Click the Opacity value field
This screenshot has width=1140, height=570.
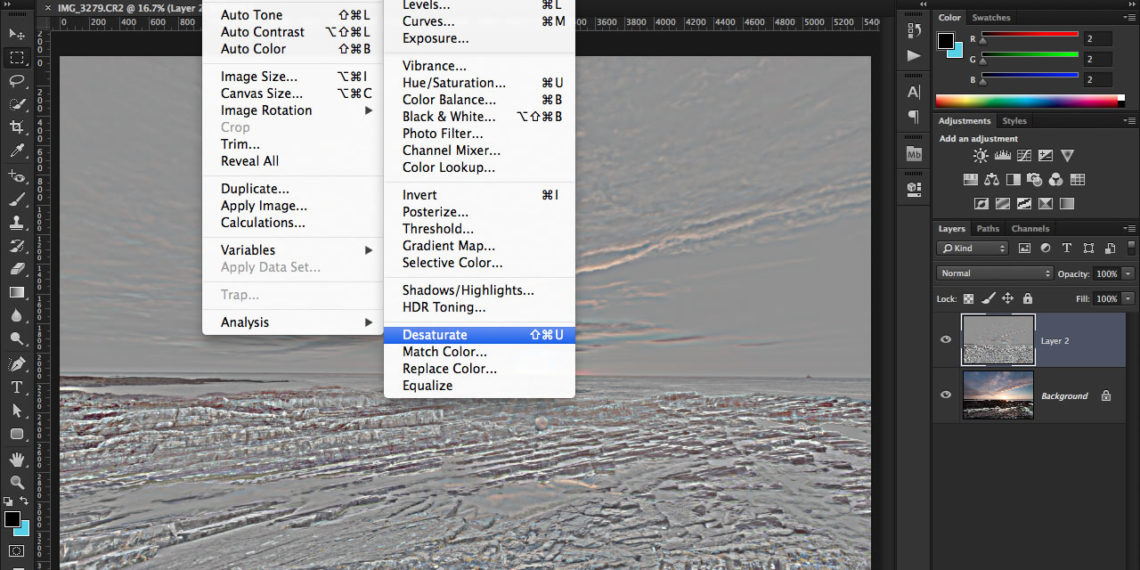point(1107,274)
